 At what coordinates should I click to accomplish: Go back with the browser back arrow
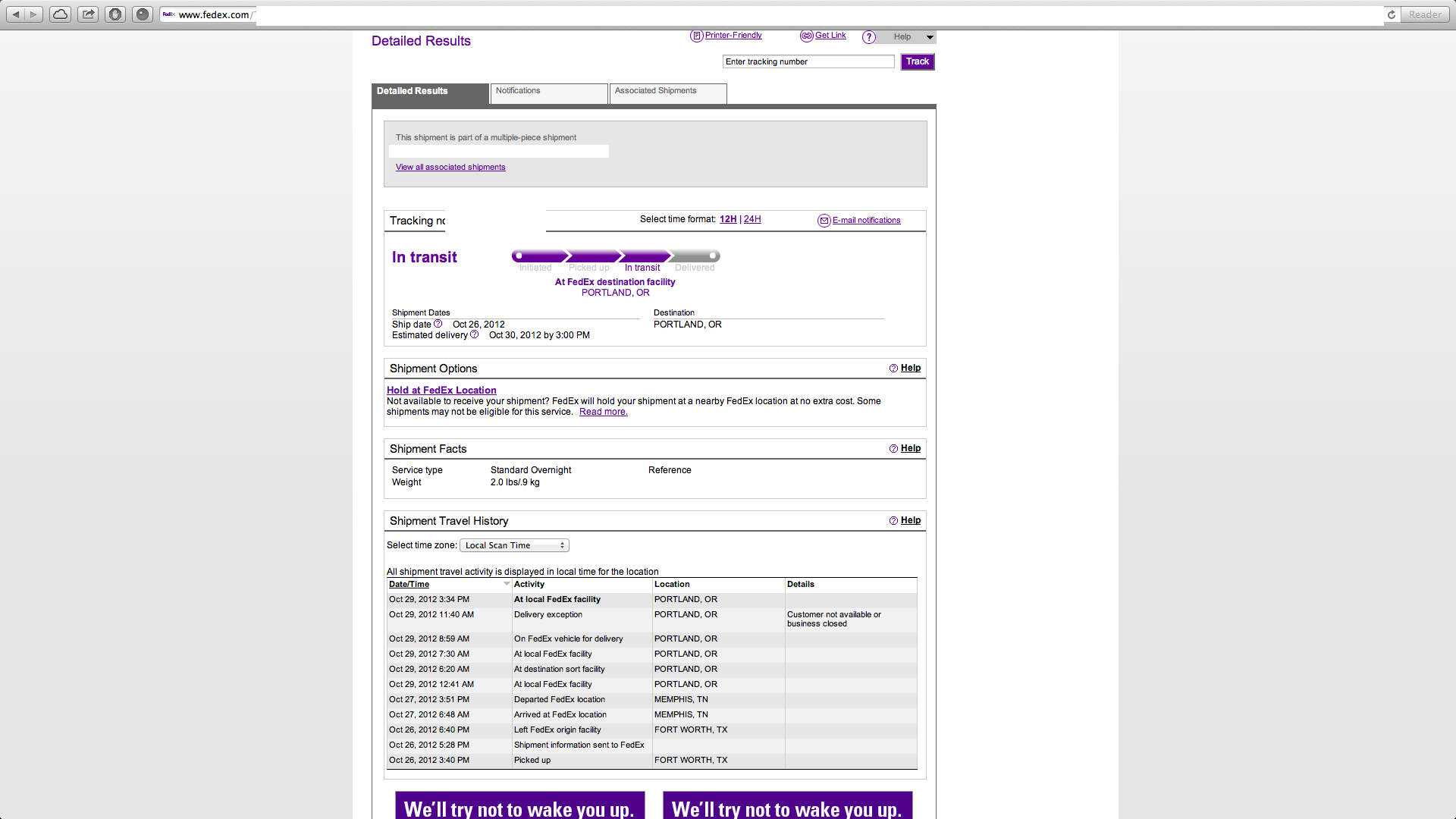coord(16,14)
